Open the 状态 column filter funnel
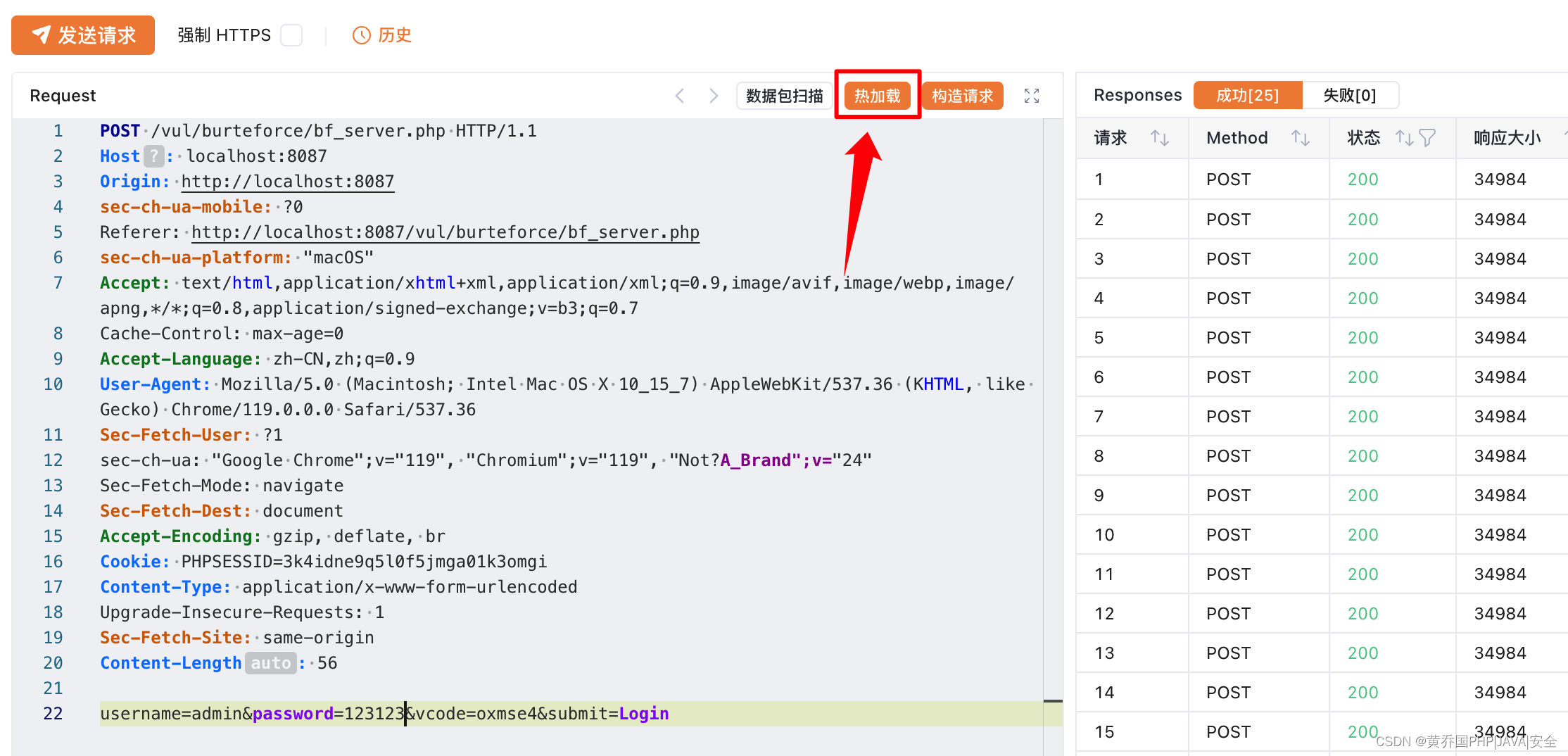 tap(1427, 138)
